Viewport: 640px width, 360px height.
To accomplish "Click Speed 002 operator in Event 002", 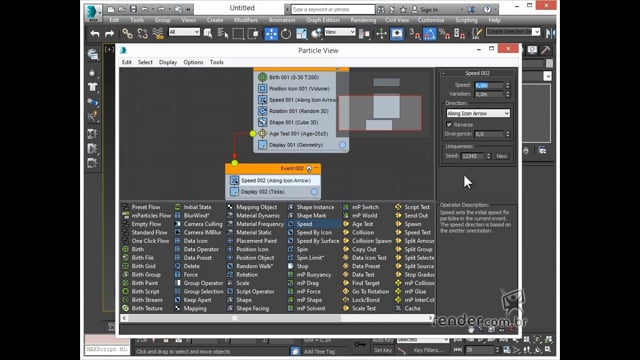I will pyautogui.click(x=273, y=180).
